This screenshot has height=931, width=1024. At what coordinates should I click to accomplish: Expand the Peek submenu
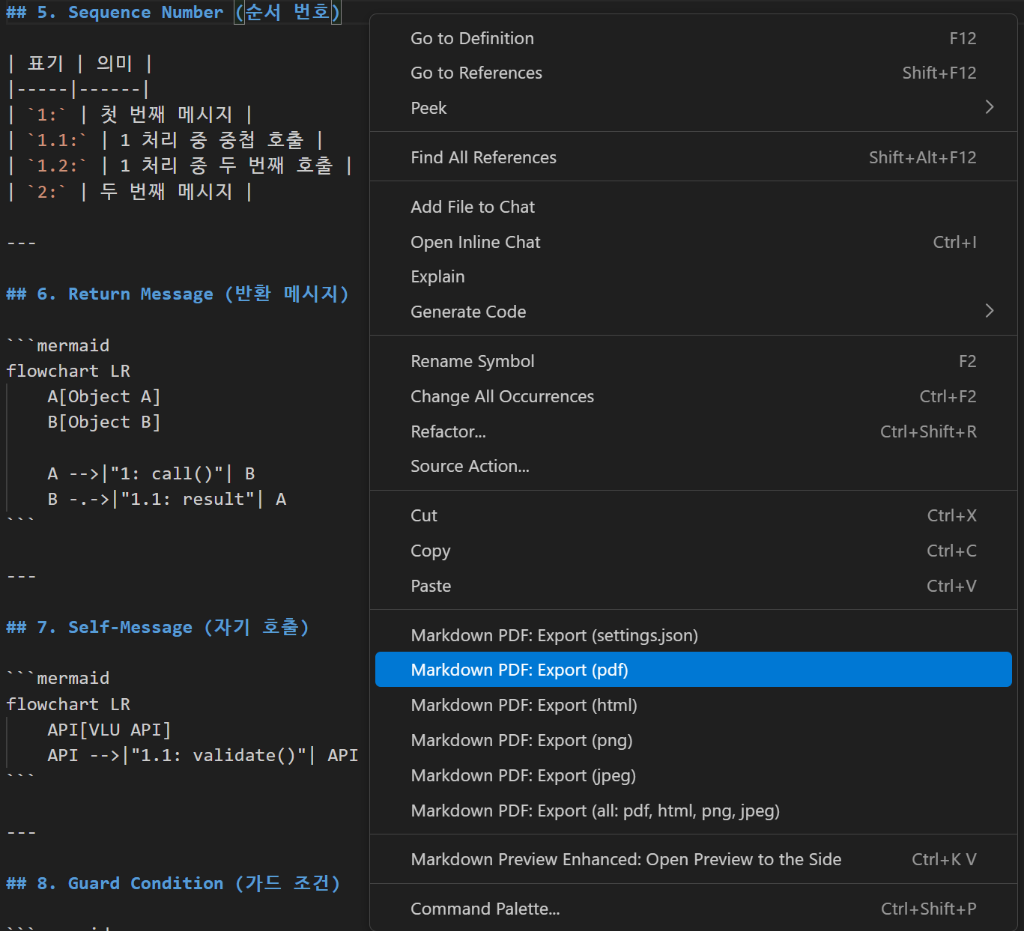[428, 107]
